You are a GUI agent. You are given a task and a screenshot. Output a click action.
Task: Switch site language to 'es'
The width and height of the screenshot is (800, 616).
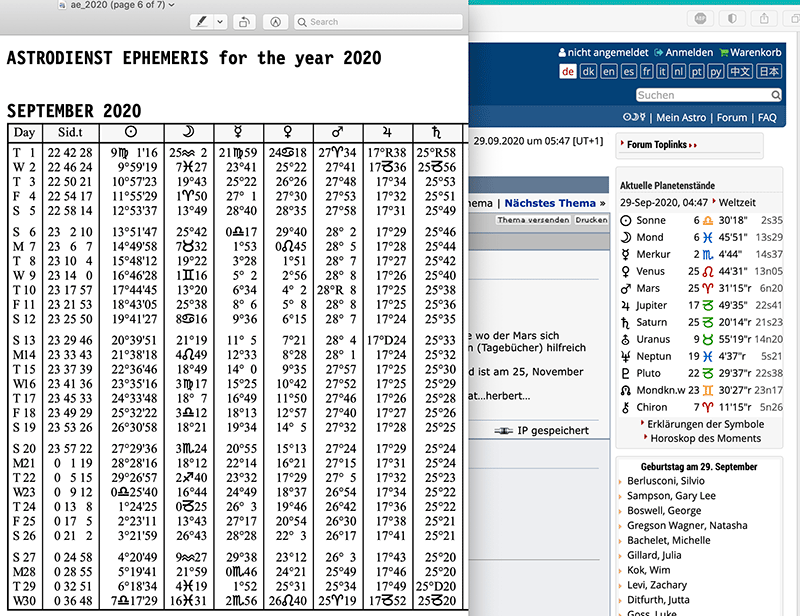click(629, 71)
